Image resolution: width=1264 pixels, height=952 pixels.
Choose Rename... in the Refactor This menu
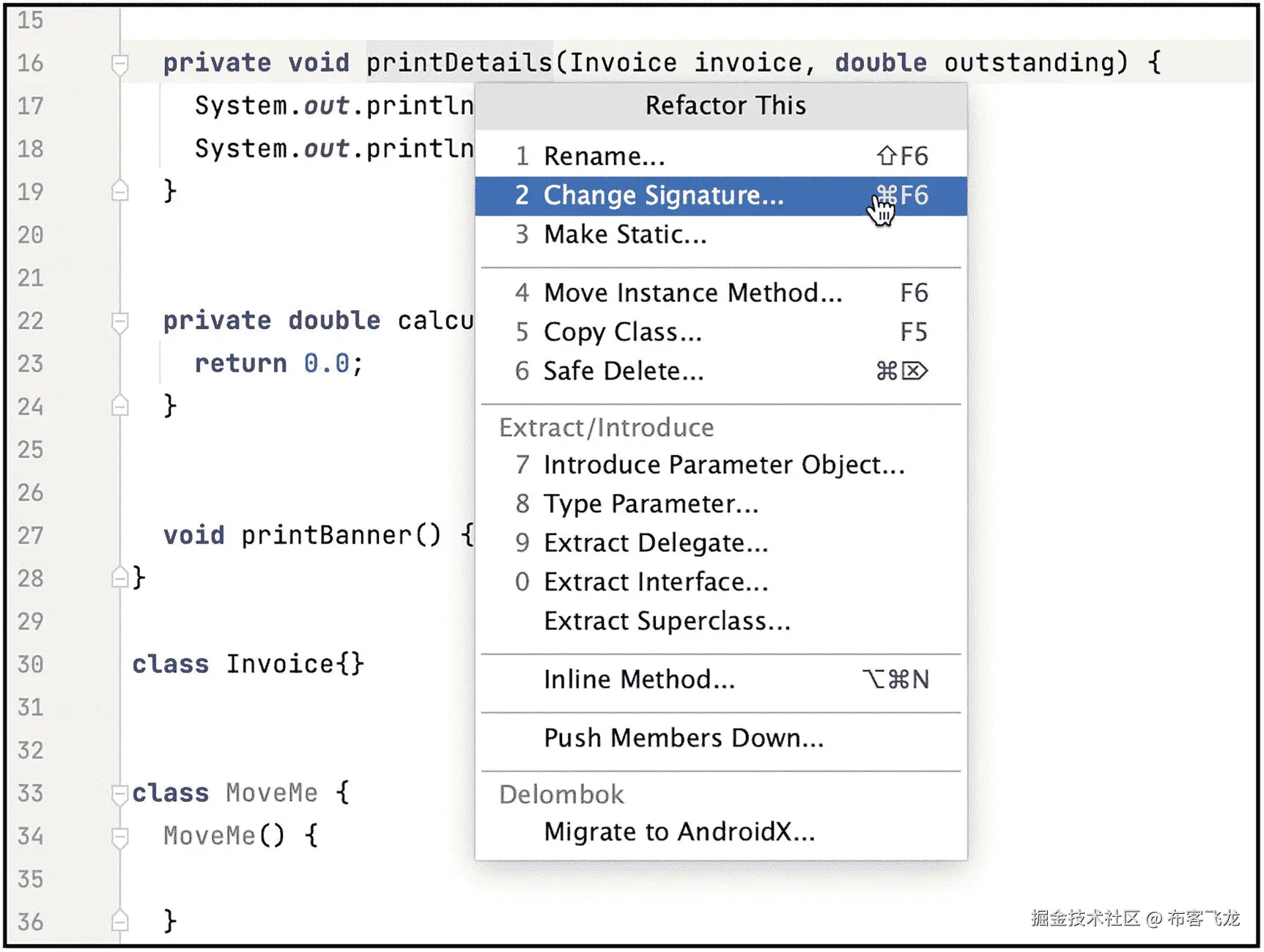pyautogui.click(x=604, y=156)
